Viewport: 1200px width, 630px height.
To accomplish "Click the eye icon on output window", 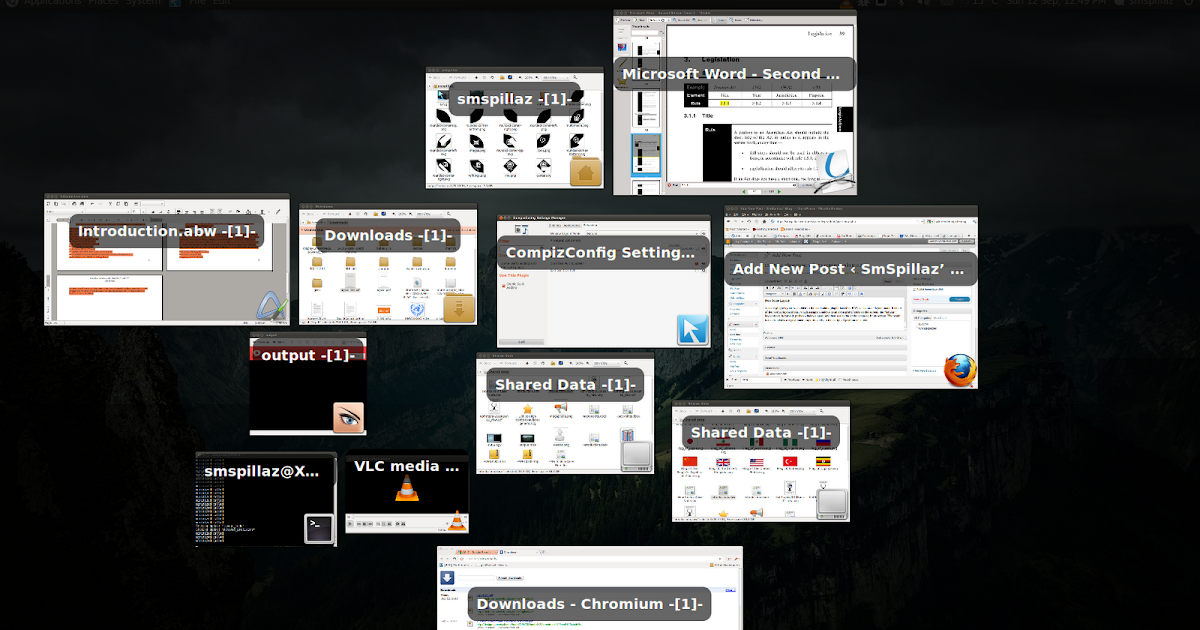I will (348, 417).
